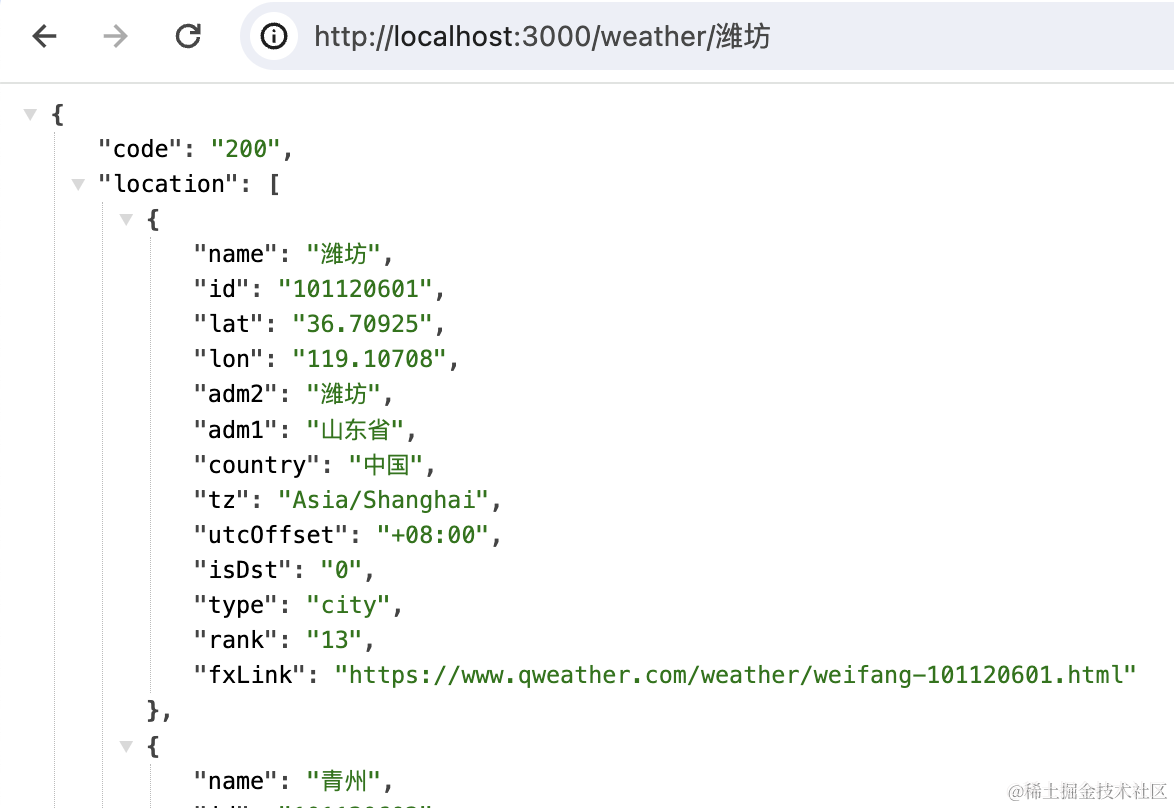Viewport: 1174px width, 808px height.
Task: Go back to previous page
Action: [44, 36]
